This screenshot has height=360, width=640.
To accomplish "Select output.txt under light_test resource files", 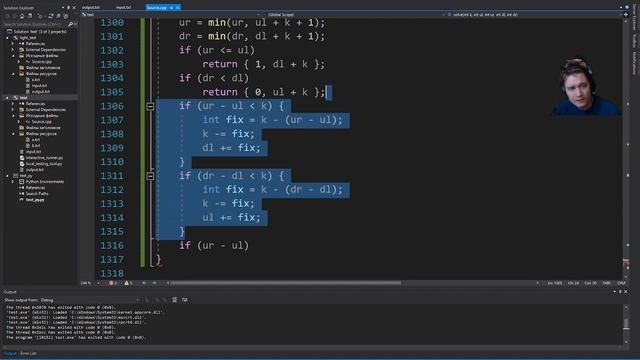I will pos(40,92).
